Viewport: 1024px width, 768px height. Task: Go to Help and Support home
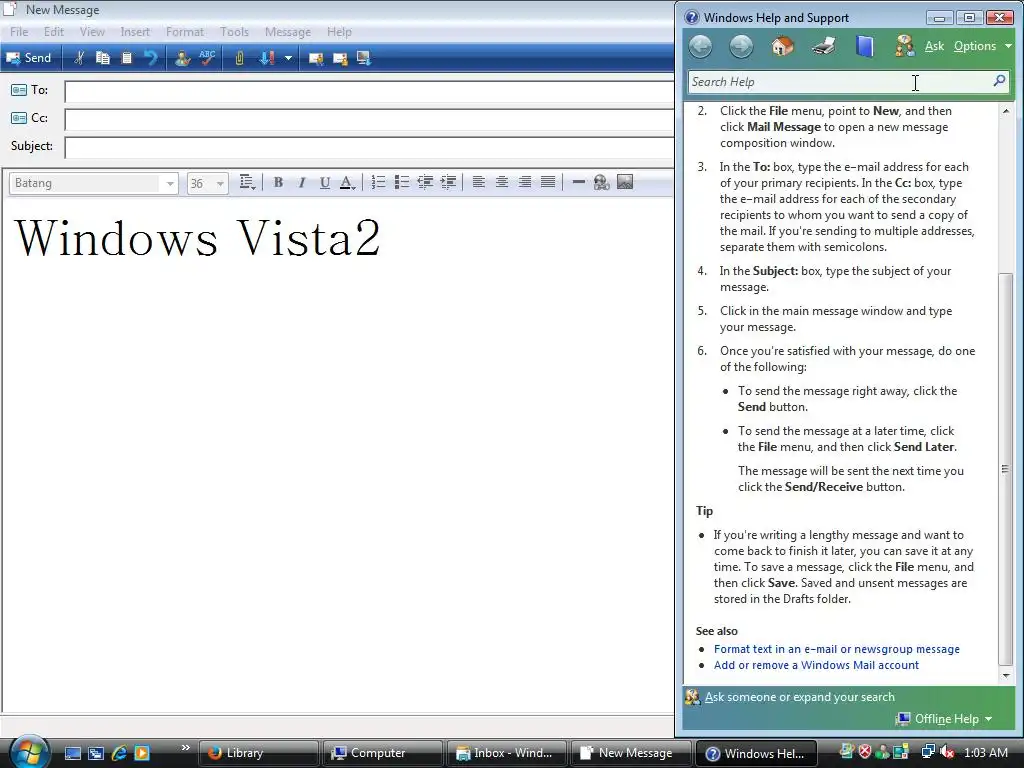click(782, 46)
